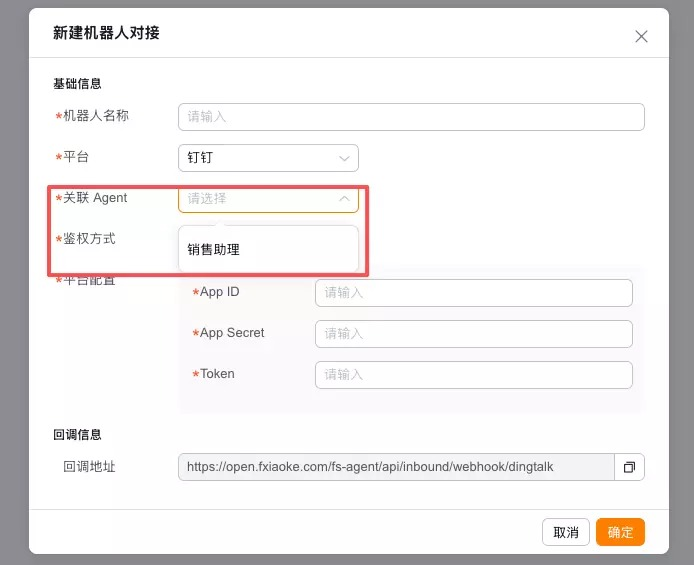Click the 机器人名称 field label
The image size is (694, 565).
pyautogui.click(x=96, y=116)
